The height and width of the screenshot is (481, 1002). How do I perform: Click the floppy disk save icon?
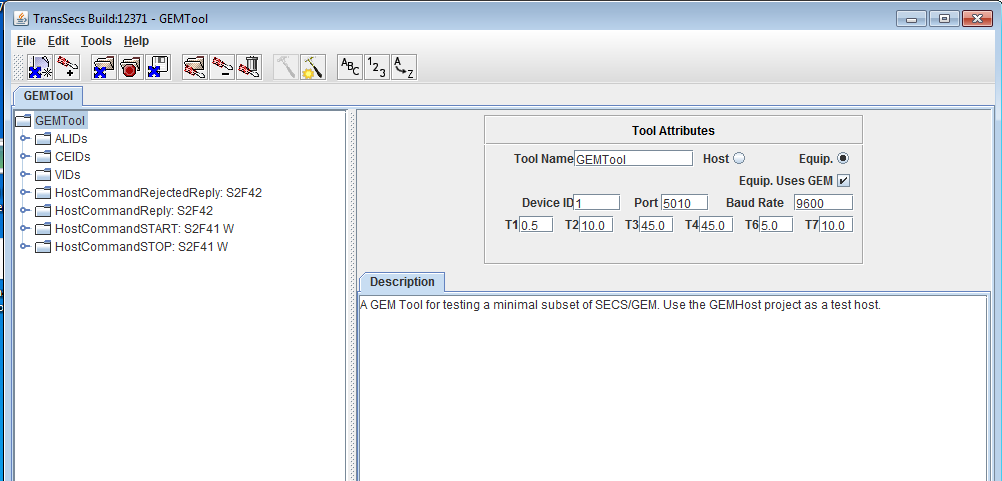[158, 67]
